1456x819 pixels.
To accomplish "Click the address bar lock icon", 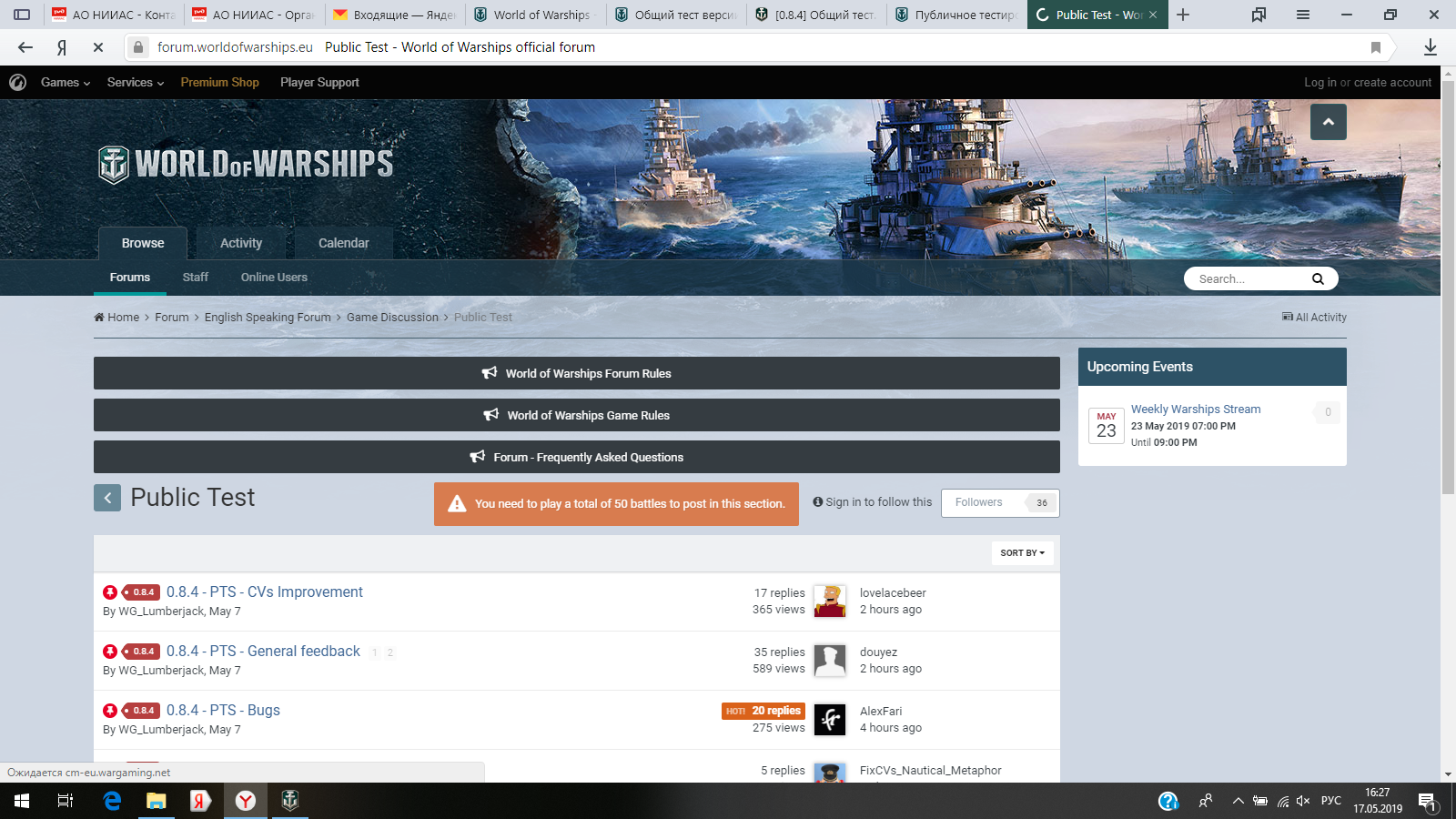I will (137, 47).
